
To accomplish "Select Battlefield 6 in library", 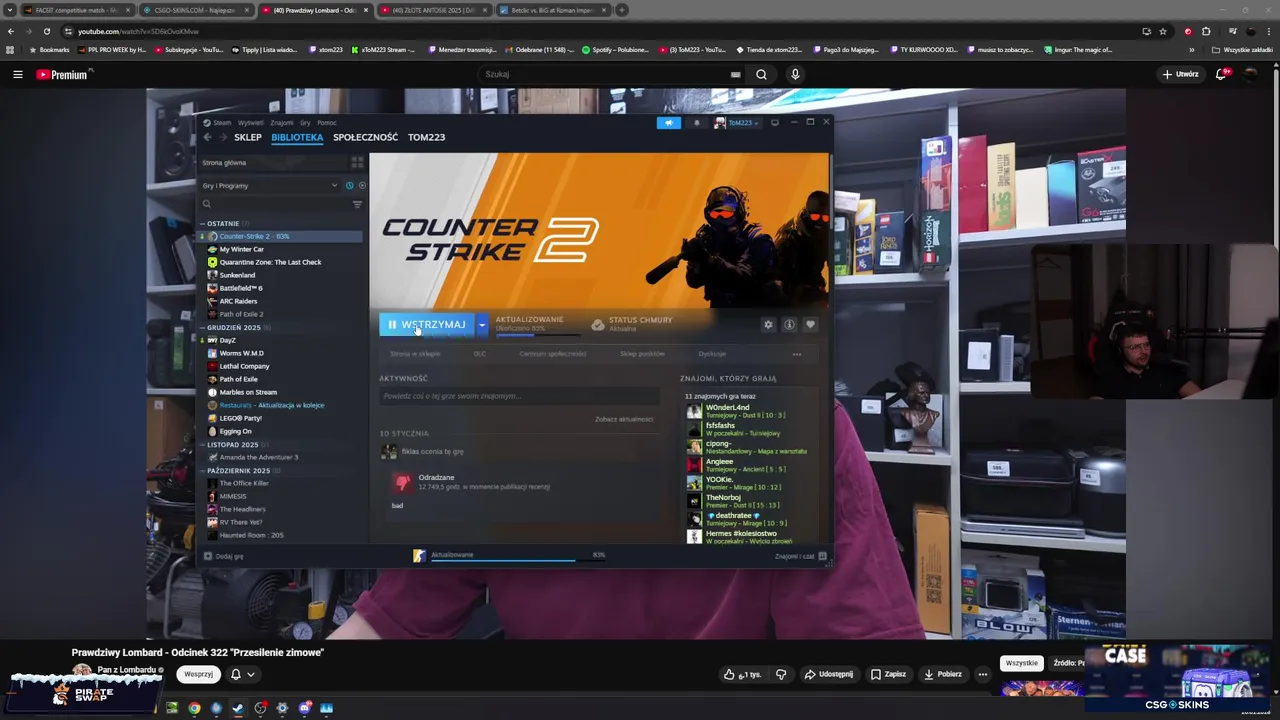I will point(281,288).
